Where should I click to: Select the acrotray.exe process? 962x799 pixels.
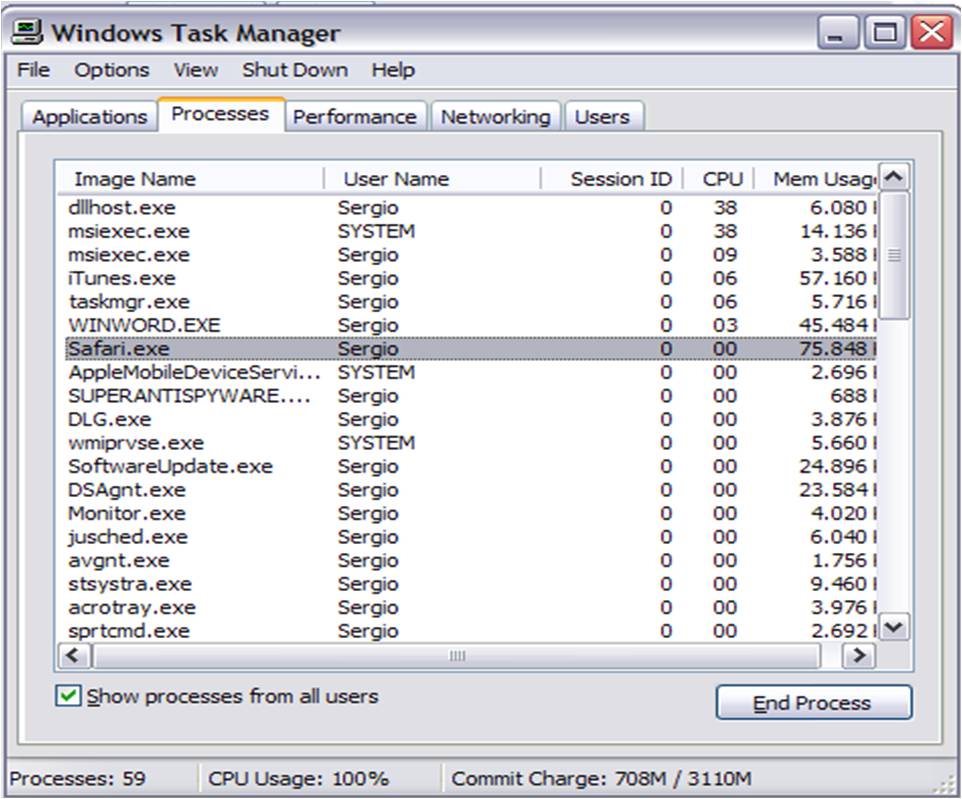pyautogui.click(x=471, y=608)
